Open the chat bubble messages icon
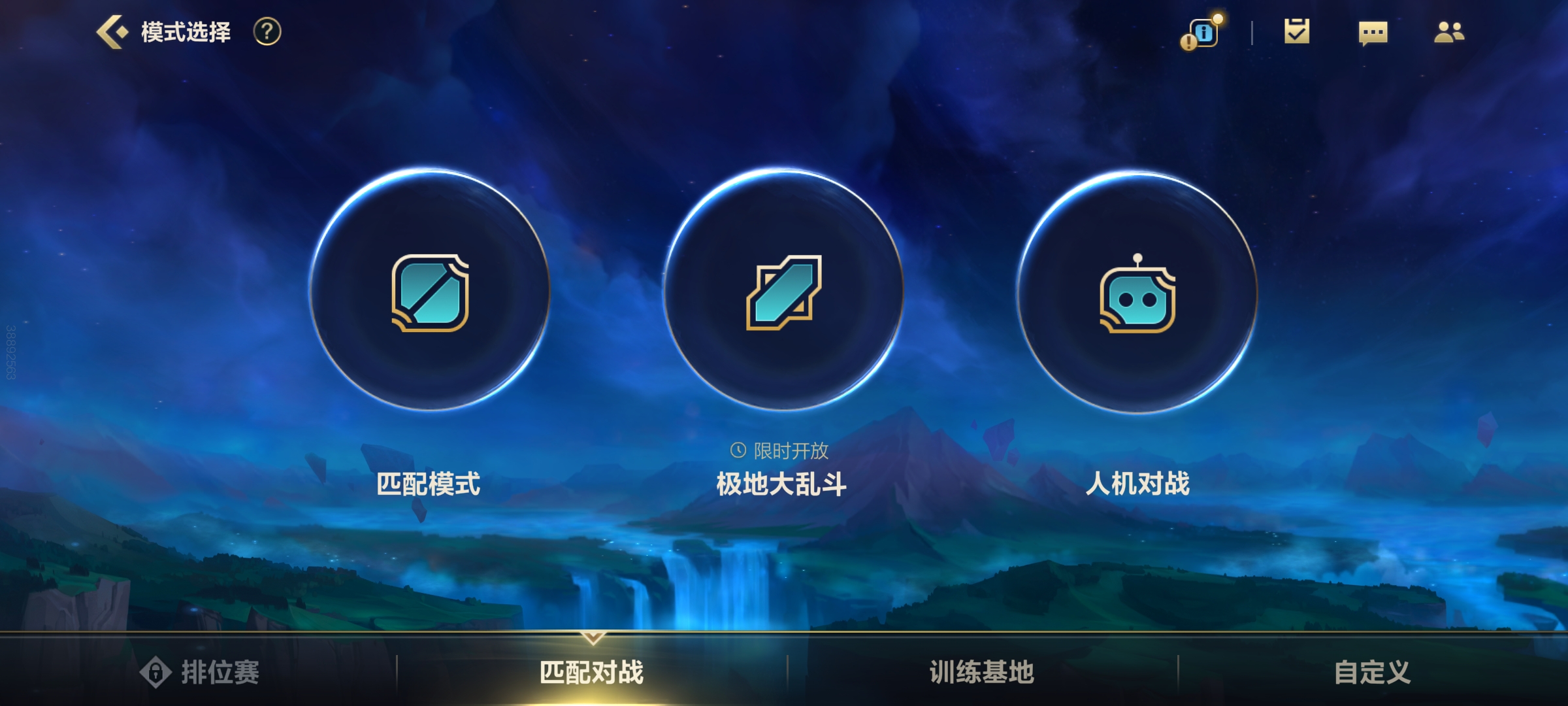This screenshot has height=706, width=1568. tap(1373, 33)
